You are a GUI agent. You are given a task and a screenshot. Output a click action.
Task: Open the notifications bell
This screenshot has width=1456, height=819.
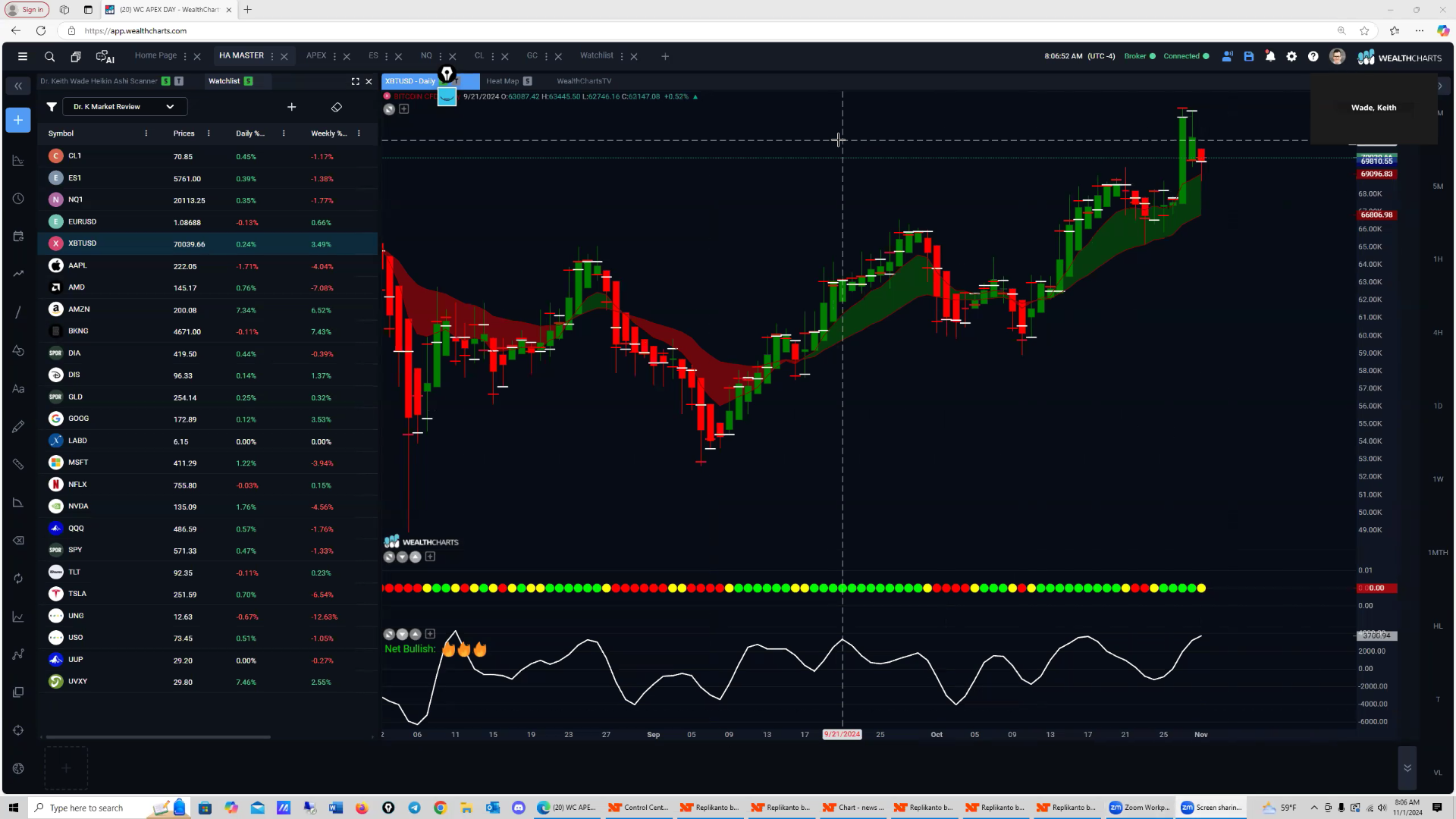tap(1270, 56)
